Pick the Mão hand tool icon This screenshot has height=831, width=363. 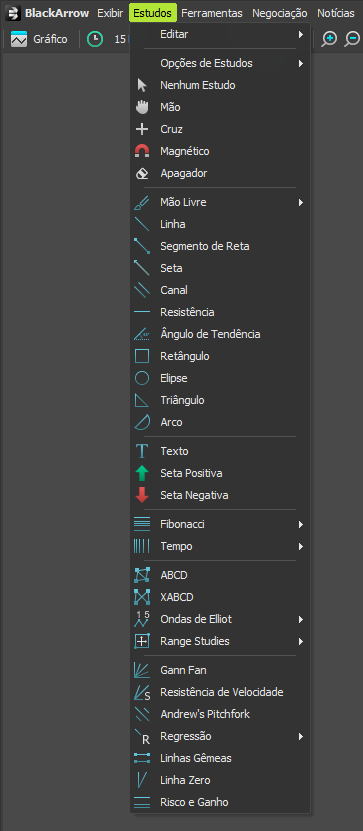coord(141,107)
